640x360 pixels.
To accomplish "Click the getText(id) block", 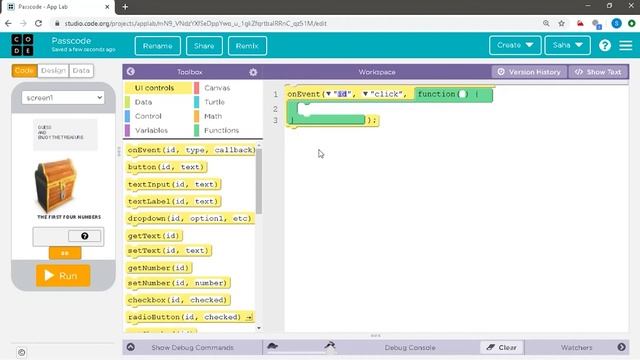I will (x=153, y=236).
